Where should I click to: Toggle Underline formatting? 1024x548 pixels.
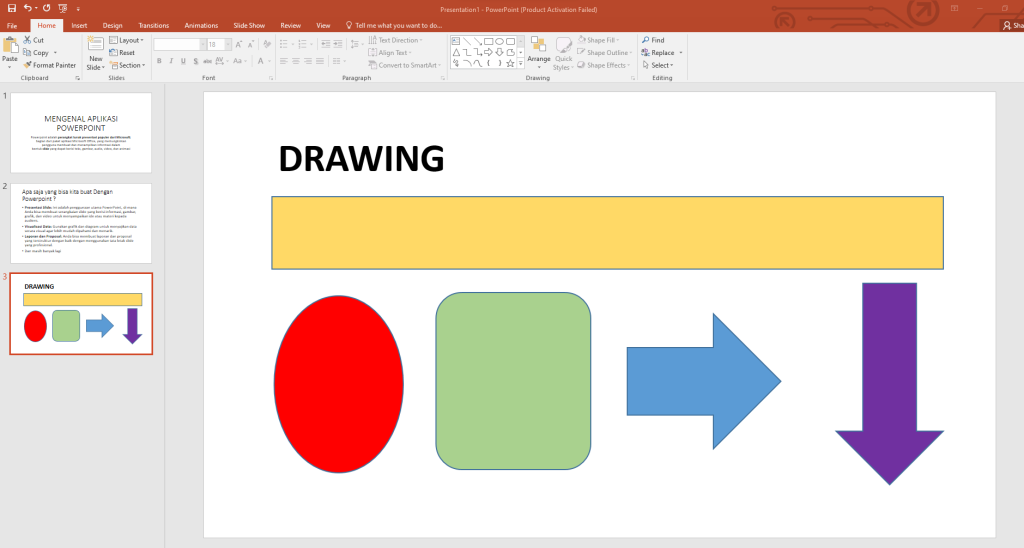pos(185,61)
